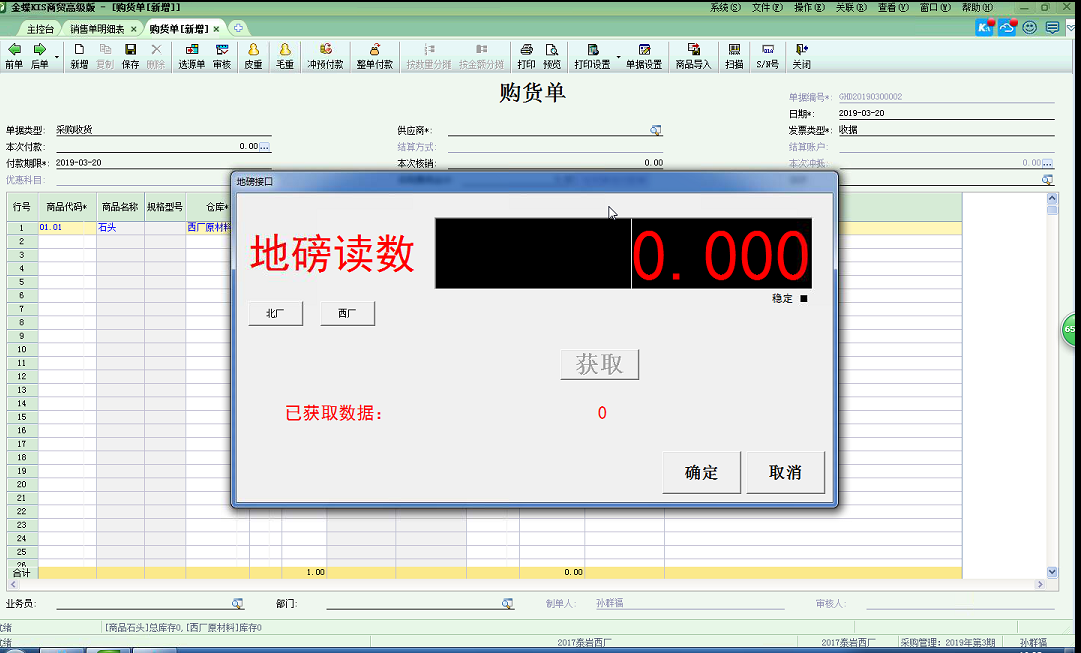Click the 保存 (Save) toolbar icon
This screenshot has width=1081, height=653.
[x=130, y=55]
